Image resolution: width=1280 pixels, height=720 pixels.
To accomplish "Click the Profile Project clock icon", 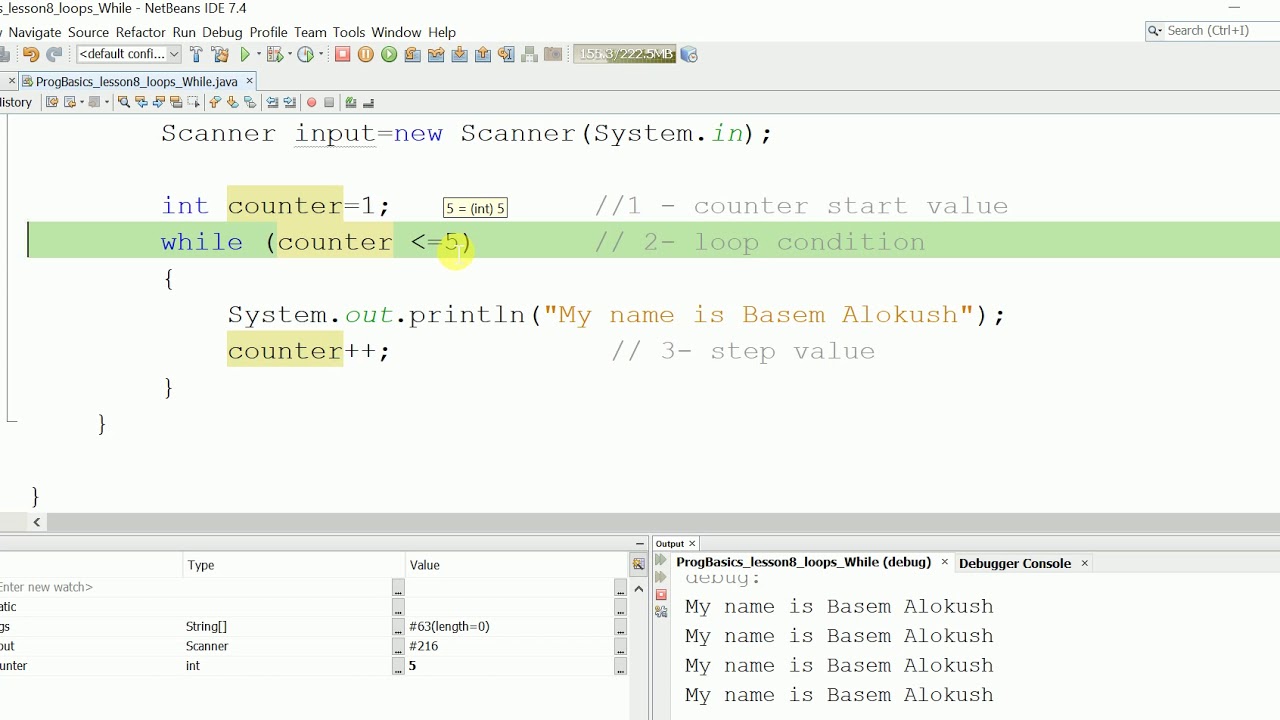I will tap(305, 54).
